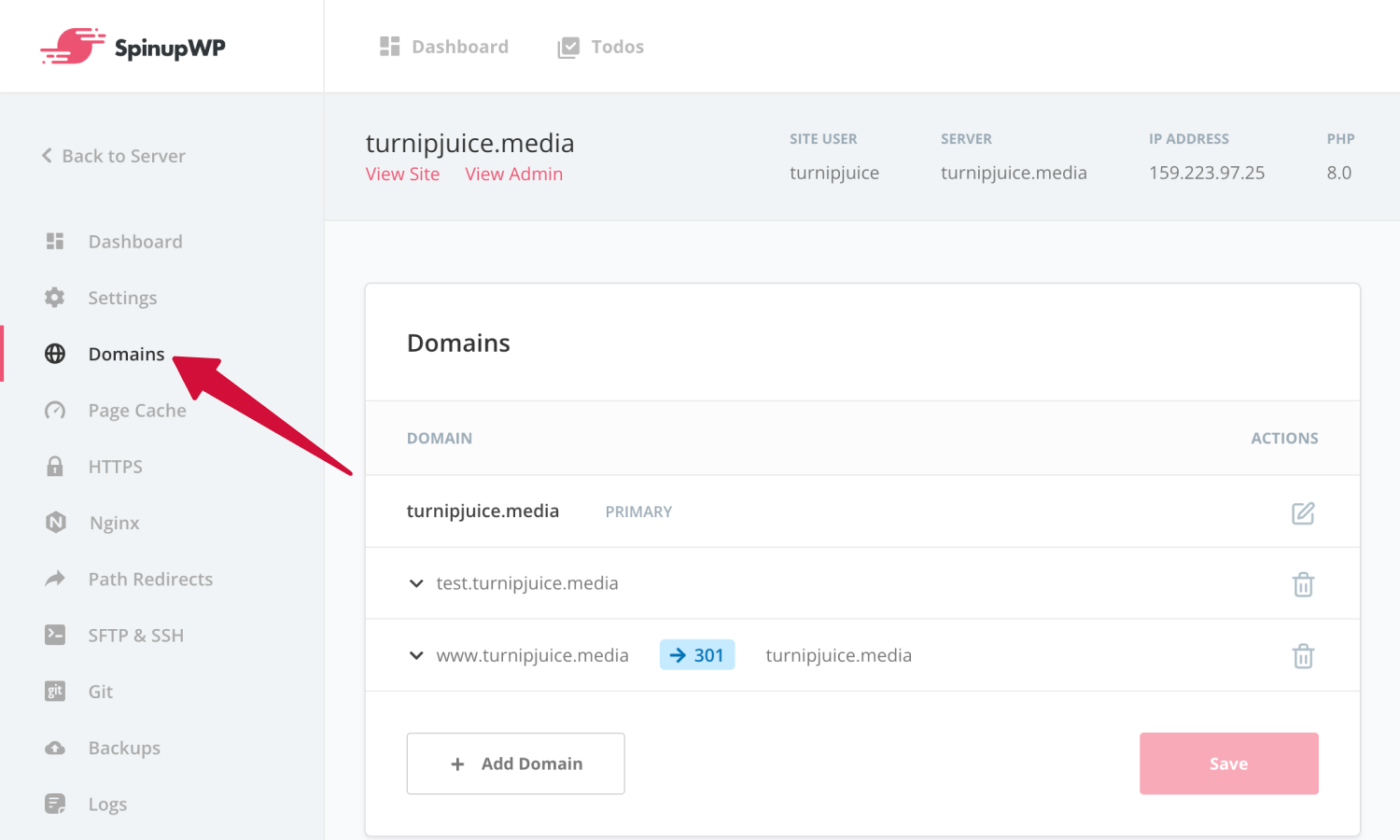
Task: Click the DOMAIN column header
Action: click(440, 438)
